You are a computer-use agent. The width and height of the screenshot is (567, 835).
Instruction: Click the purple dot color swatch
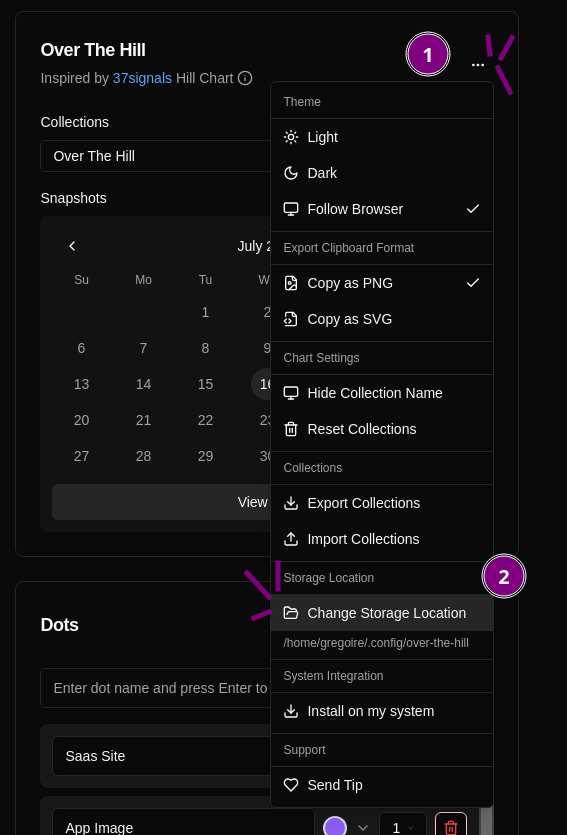(335, 827)
